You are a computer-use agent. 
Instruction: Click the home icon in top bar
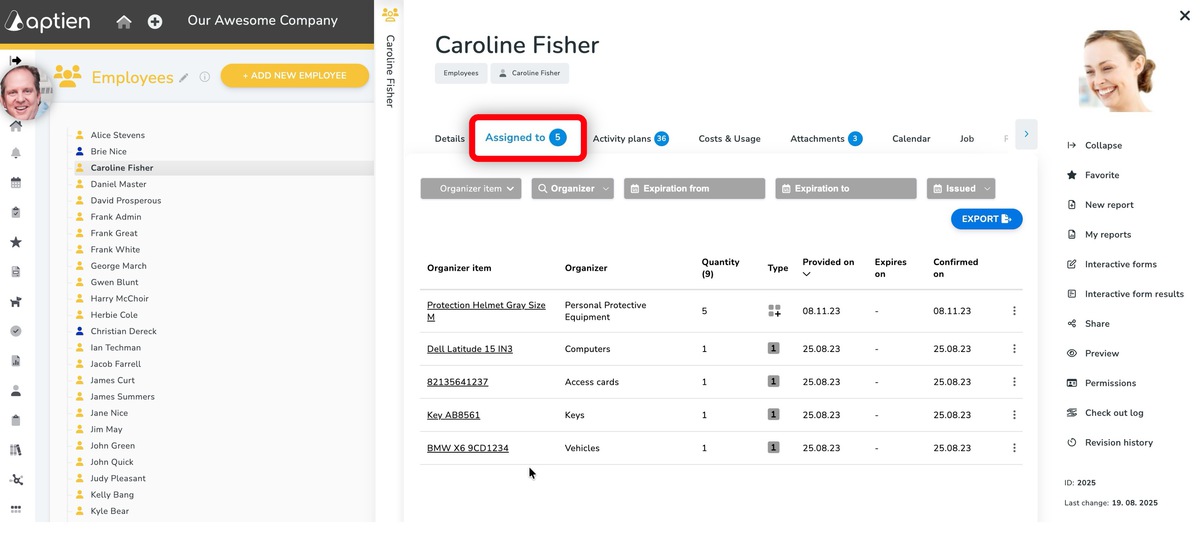pyautogui.click(x=124, y=21)
